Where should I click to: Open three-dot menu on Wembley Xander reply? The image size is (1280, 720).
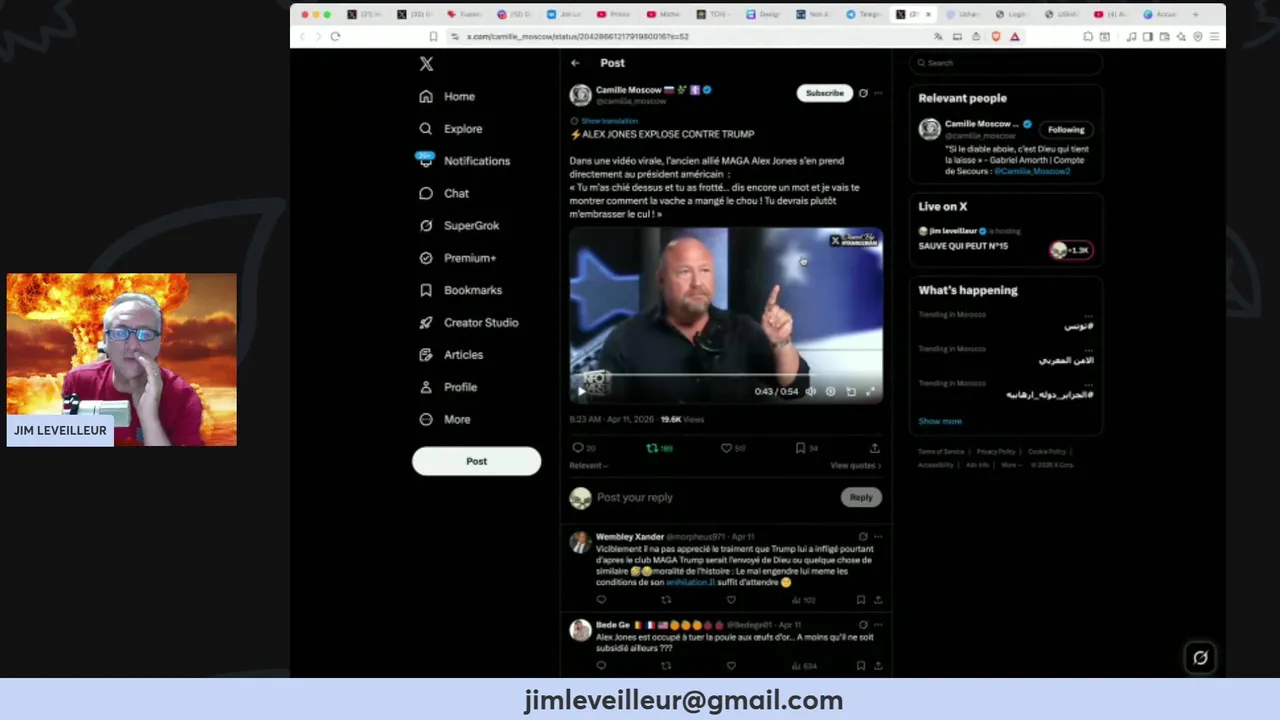pyautogui.click(x=878, y=537)
